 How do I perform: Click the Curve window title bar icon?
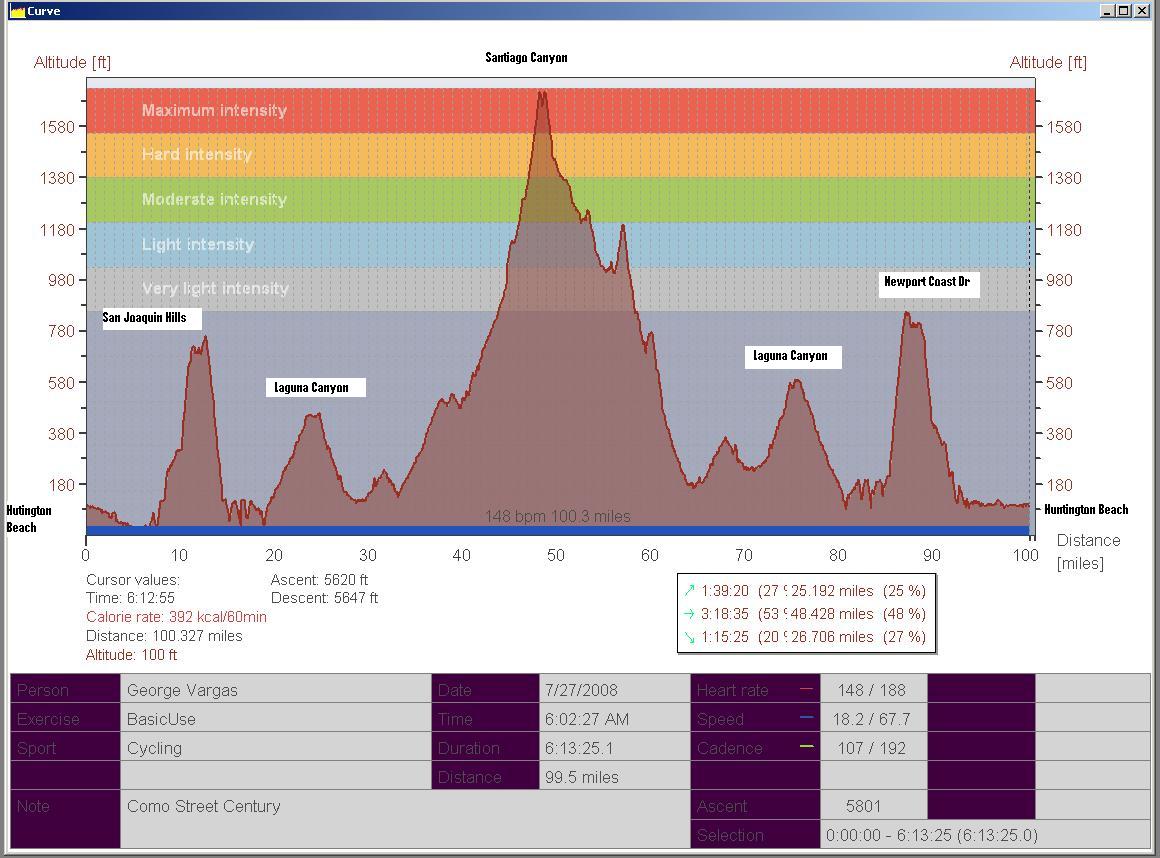[x=17, y=11]
